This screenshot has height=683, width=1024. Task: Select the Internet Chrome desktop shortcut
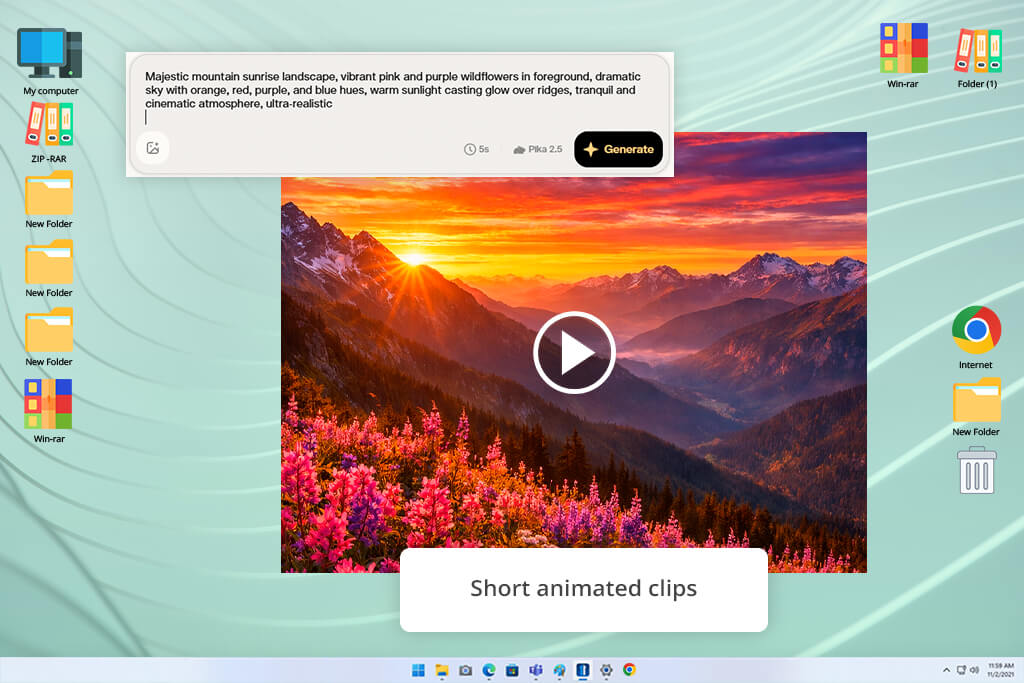click(976, 337)
